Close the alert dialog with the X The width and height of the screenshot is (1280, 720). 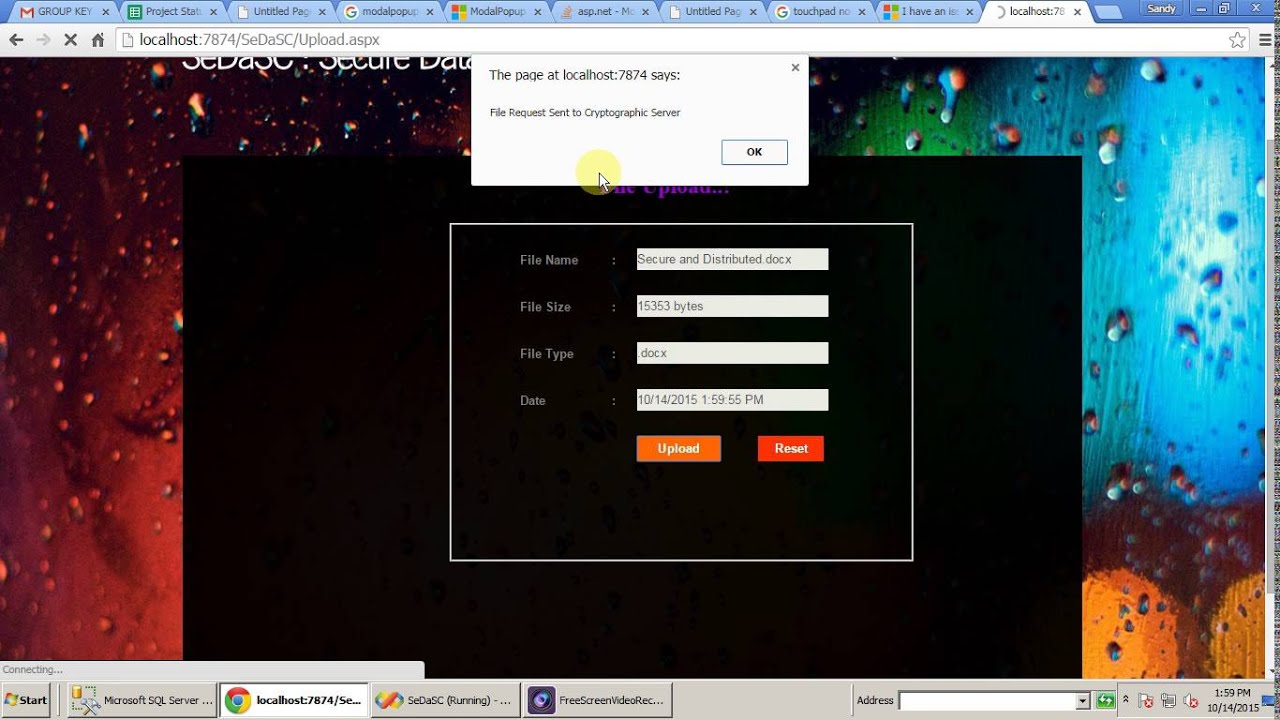[x=795, y=68]
